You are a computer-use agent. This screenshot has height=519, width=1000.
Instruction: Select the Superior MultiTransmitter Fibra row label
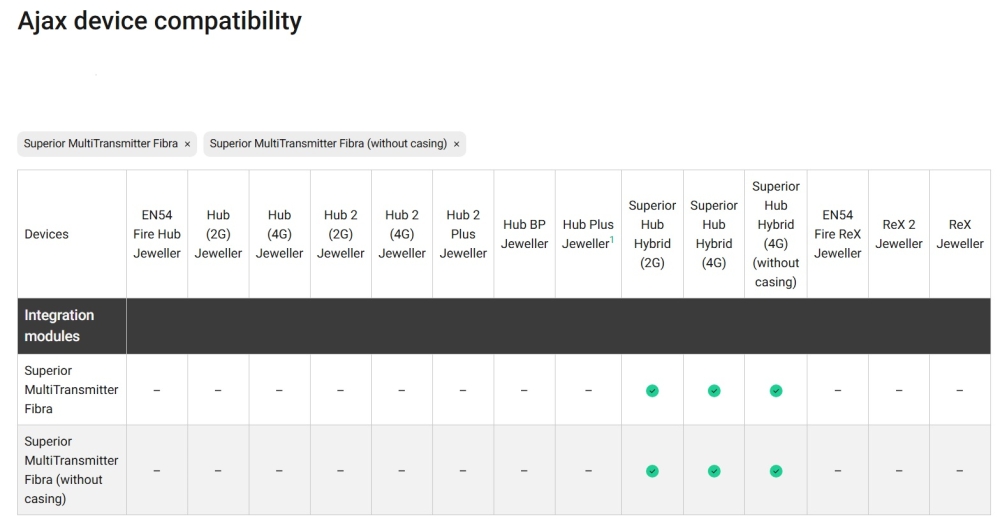click(71, 390)
